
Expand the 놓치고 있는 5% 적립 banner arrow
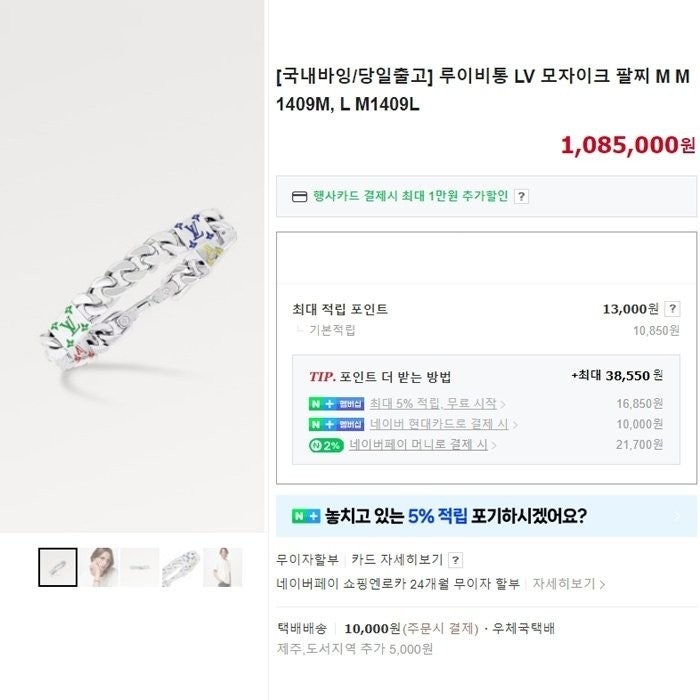(677, 516)
